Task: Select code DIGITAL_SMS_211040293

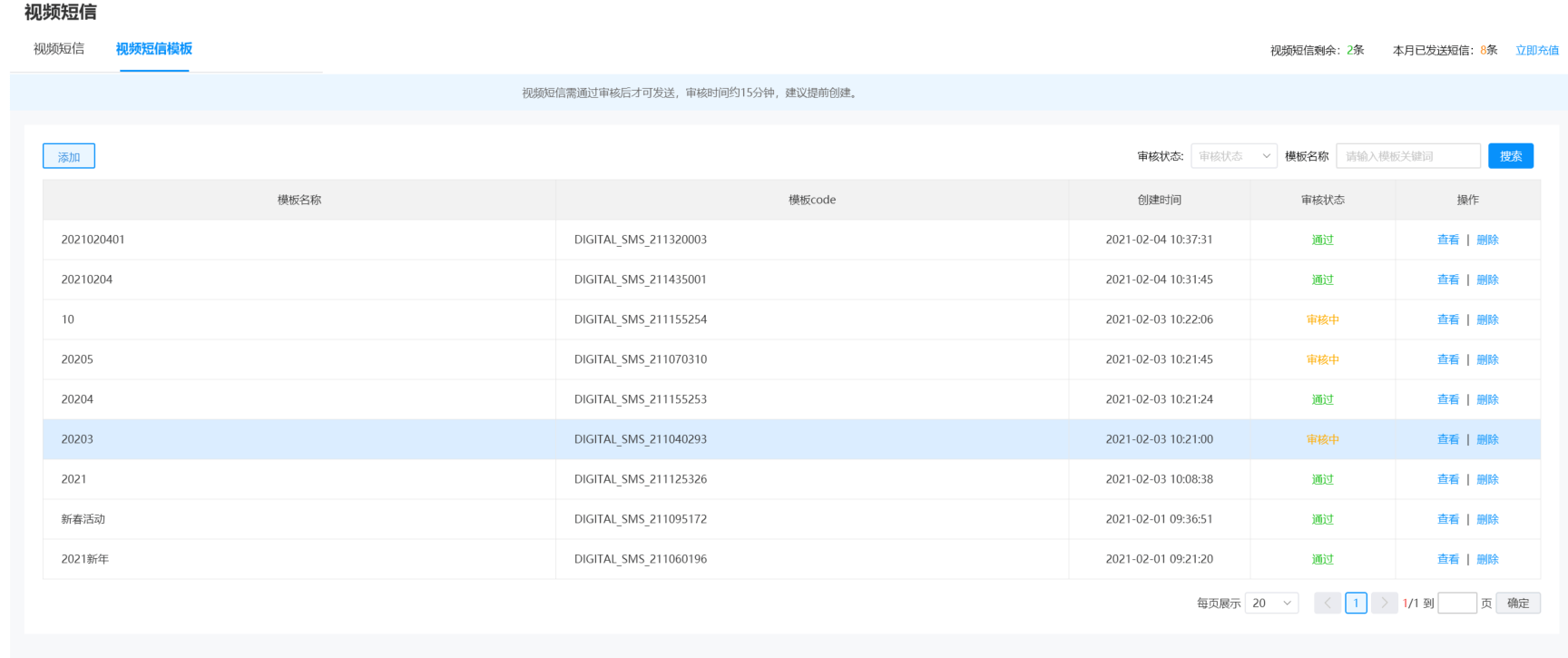Action: pyautogui.click(x=641, y=439)
